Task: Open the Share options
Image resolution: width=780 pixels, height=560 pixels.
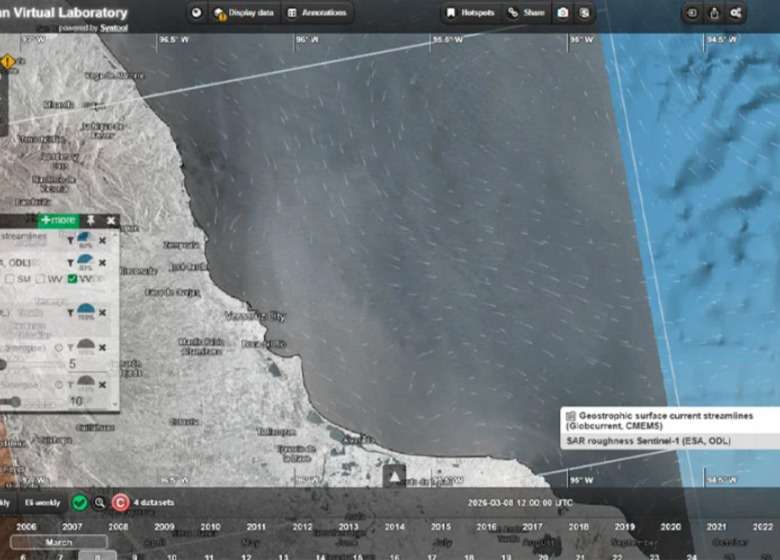Action: 526,13
